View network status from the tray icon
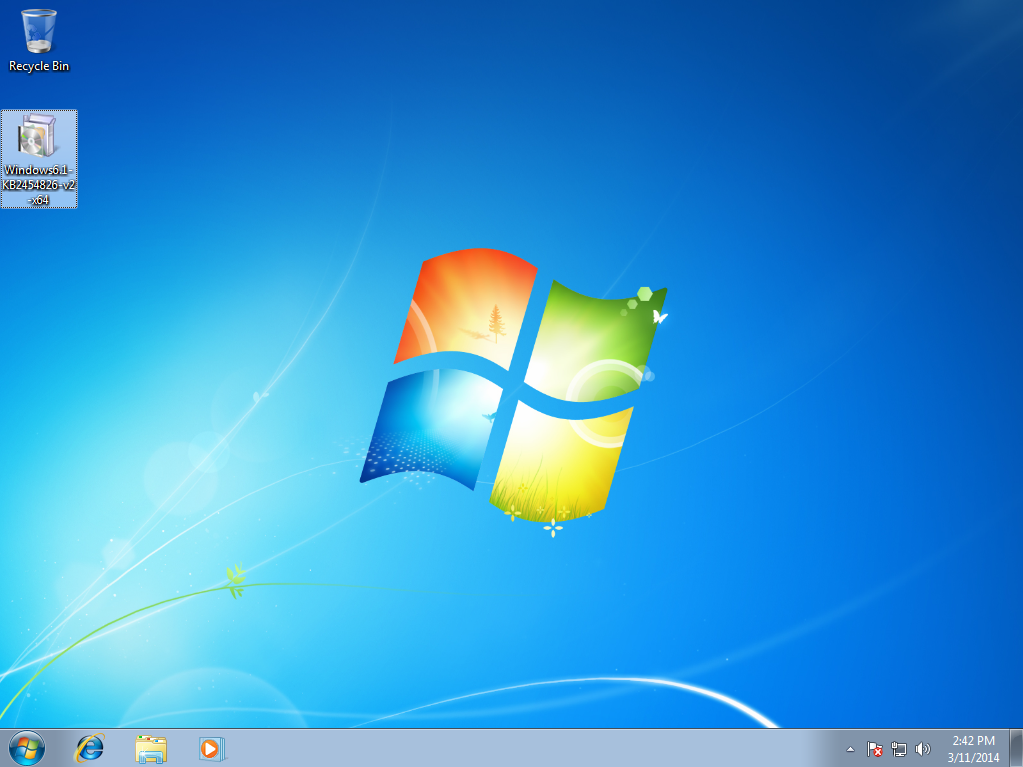The height and width of the screenshot is (767, 1023). click(898, 749)
